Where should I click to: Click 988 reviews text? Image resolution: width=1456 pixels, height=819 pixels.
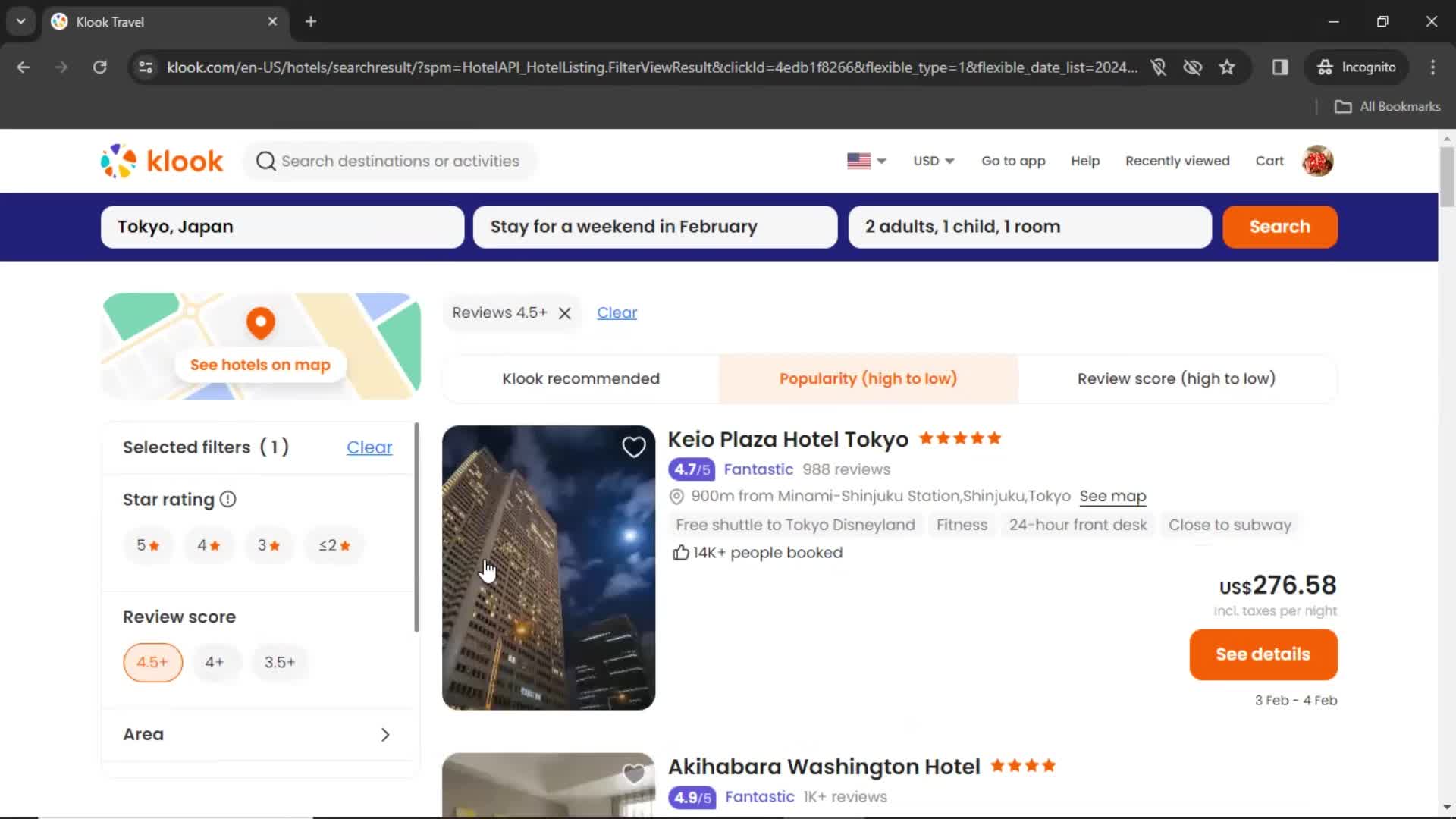tap(846, 469)
